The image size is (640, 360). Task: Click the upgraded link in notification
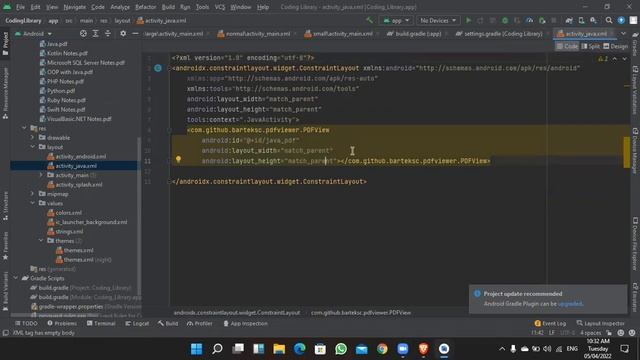570,304
